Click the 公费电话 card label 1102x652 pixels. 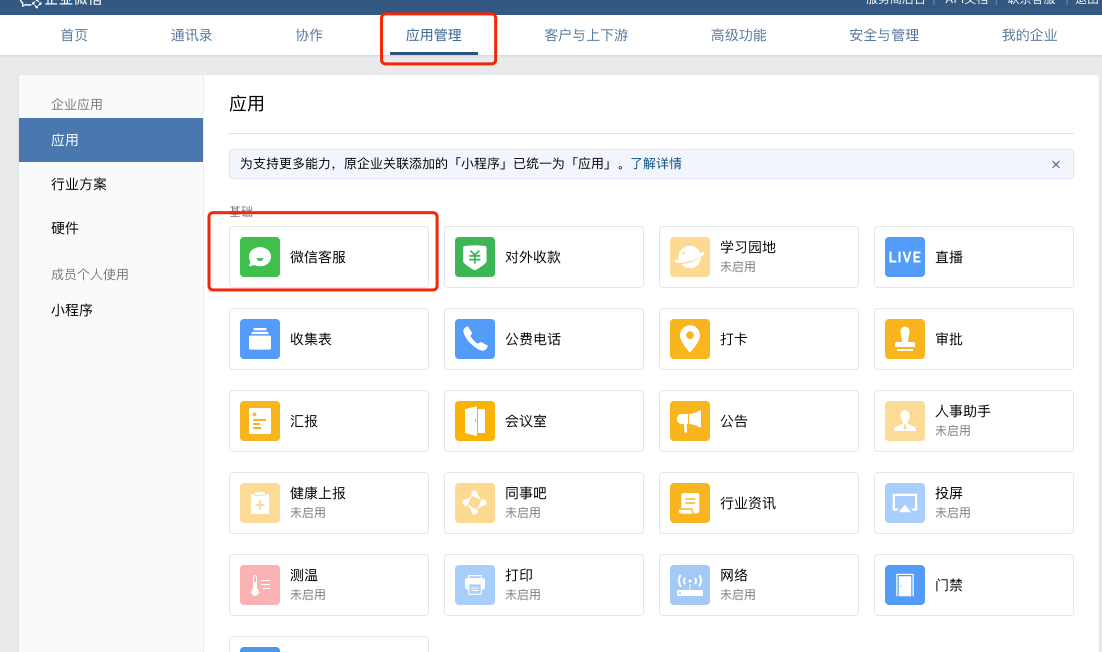click(x=533, y=339)
